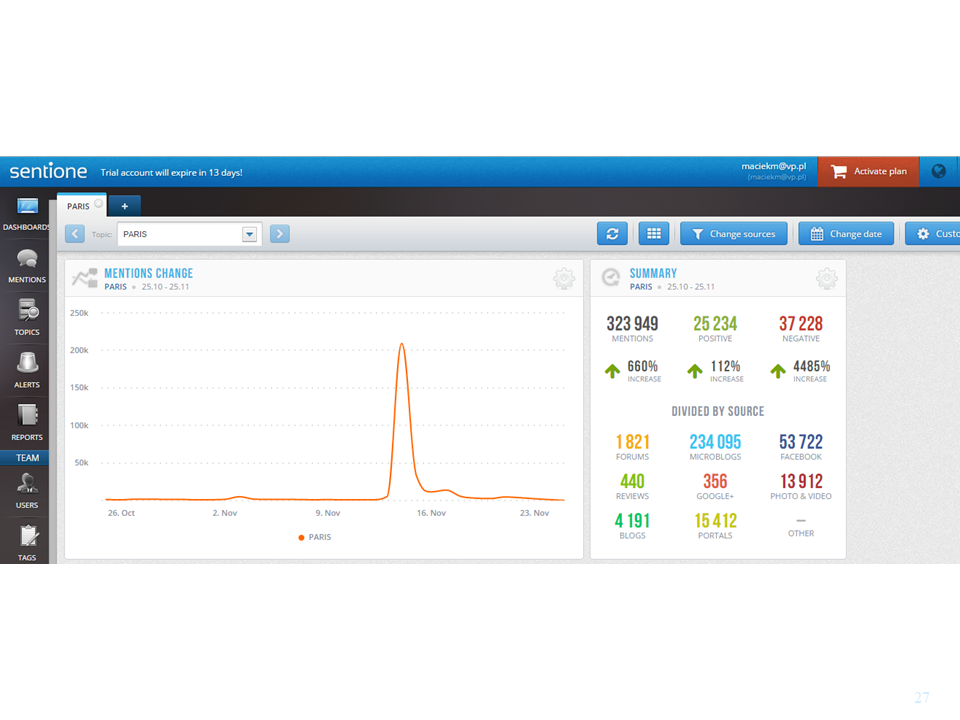Open the Tags sidebar section
The height and width of the screenshot is (720, 960).
26,544
